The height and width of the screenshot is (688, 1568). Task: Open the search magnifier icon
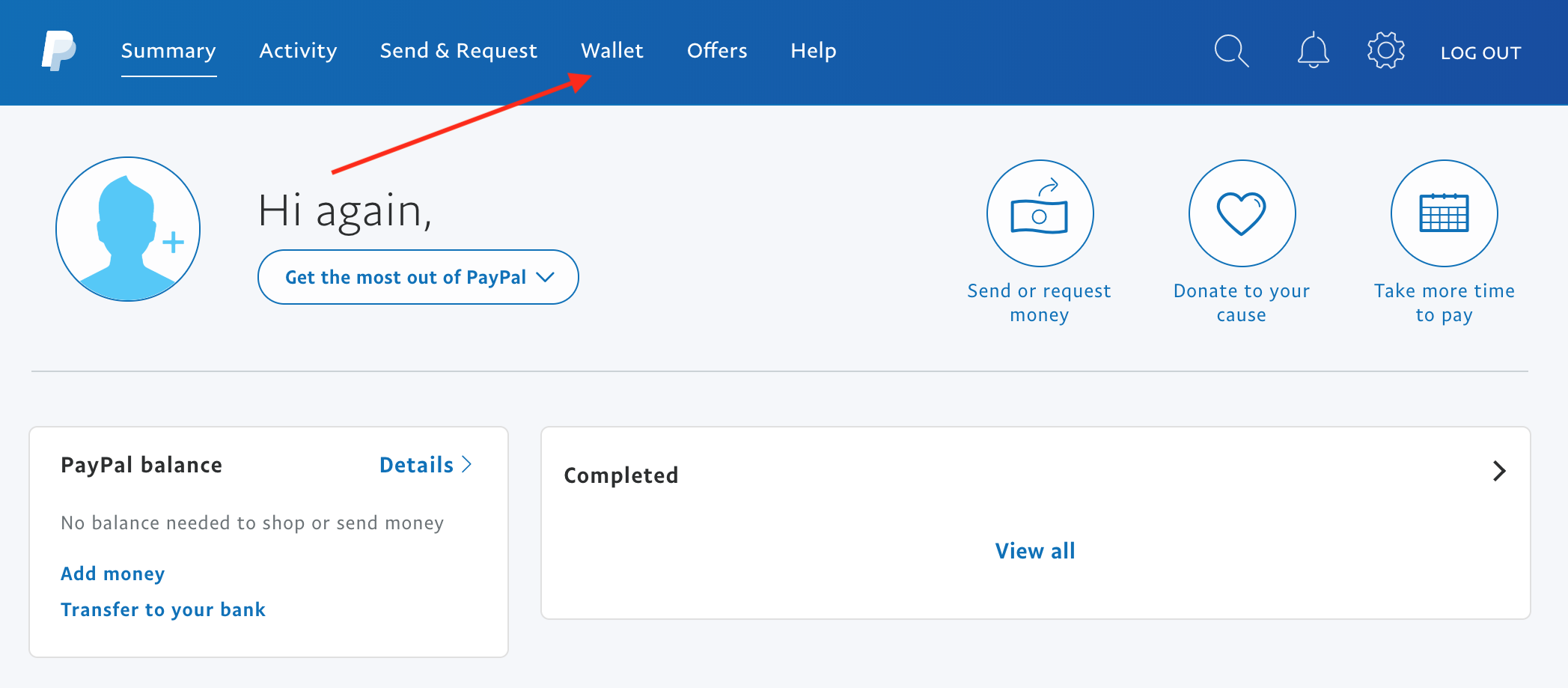[x=1231, y=51]
